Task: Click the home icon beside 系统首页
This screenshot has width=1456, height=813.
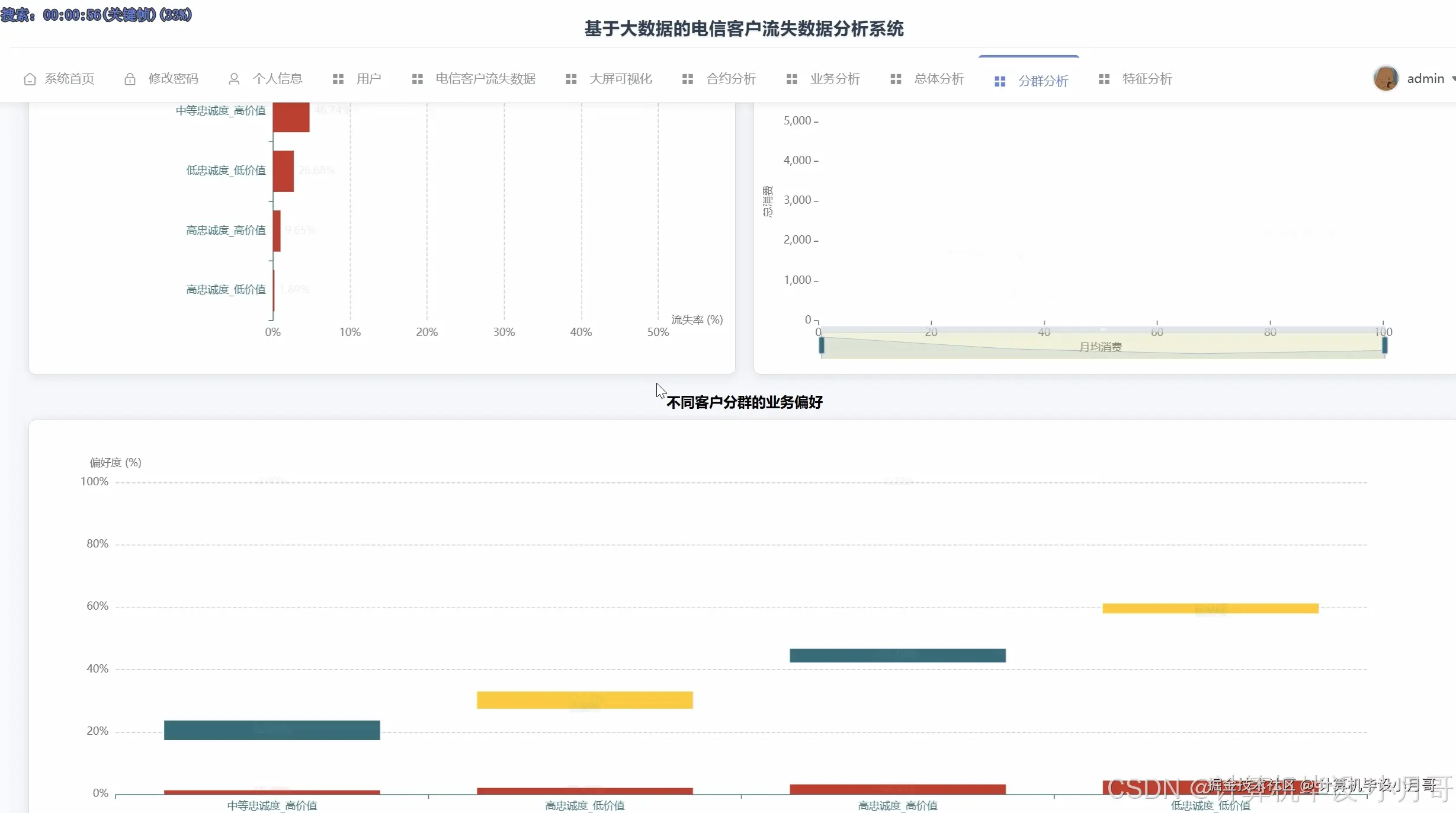Action: click(30, 79)
